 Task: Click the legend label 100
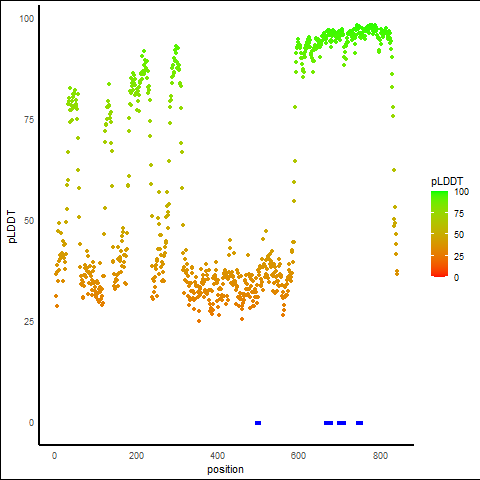pos(461,192)
